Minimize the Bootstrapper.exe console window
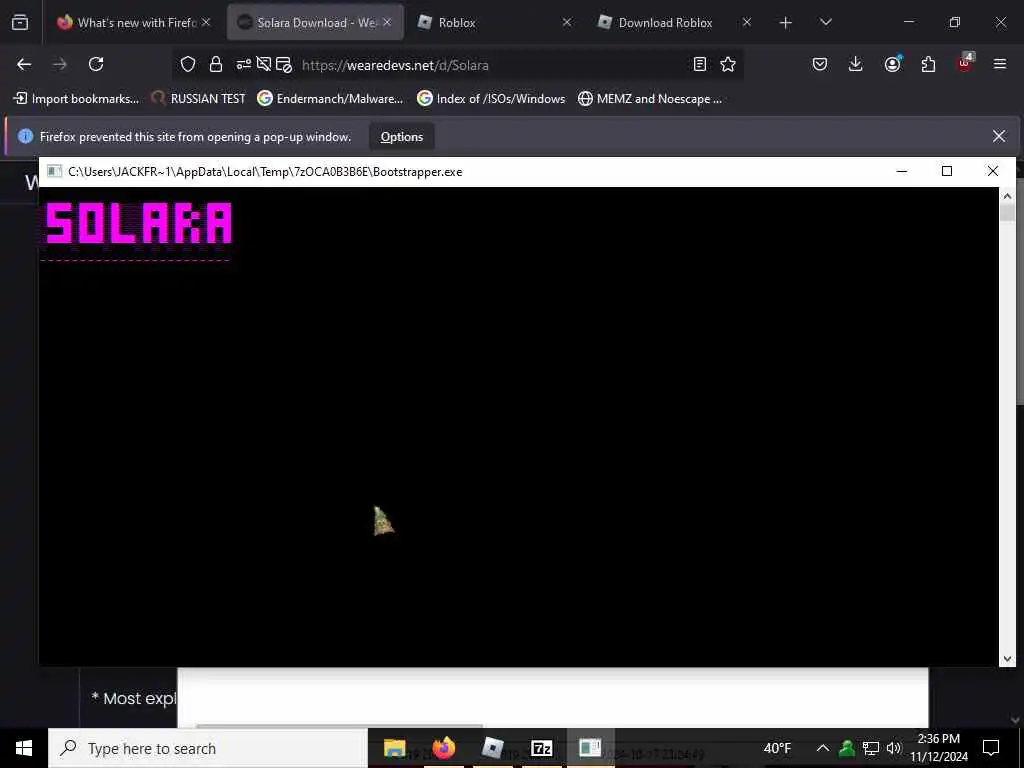1024x768 pixels. [x=902, y=171]
